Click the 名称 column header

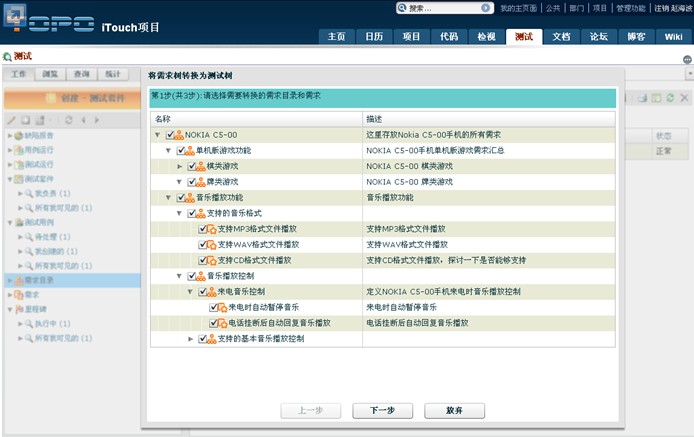pyautogui.click(x=256, y=119)
